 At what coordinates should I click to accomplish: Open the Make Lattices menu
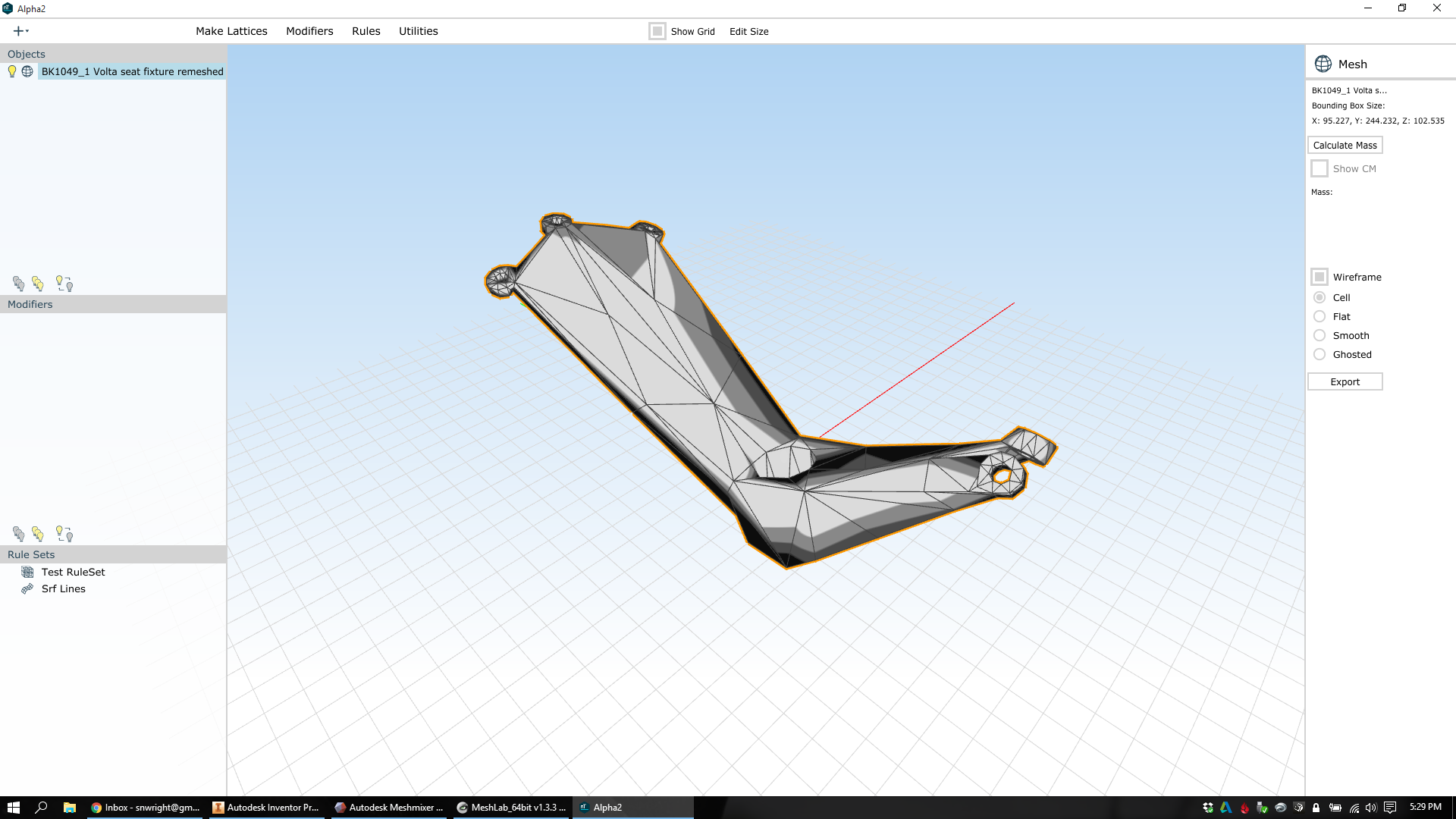click(231, 31)
